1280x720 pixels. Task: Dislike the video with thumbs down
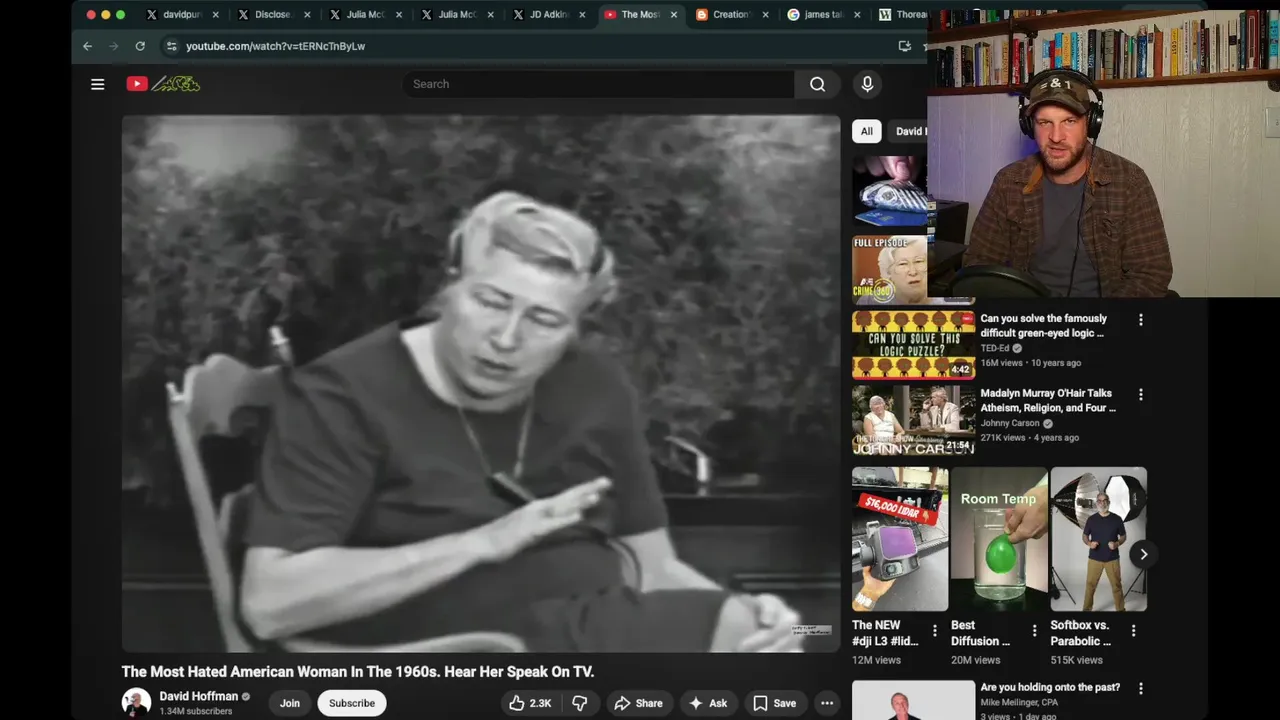pos(579,703)
